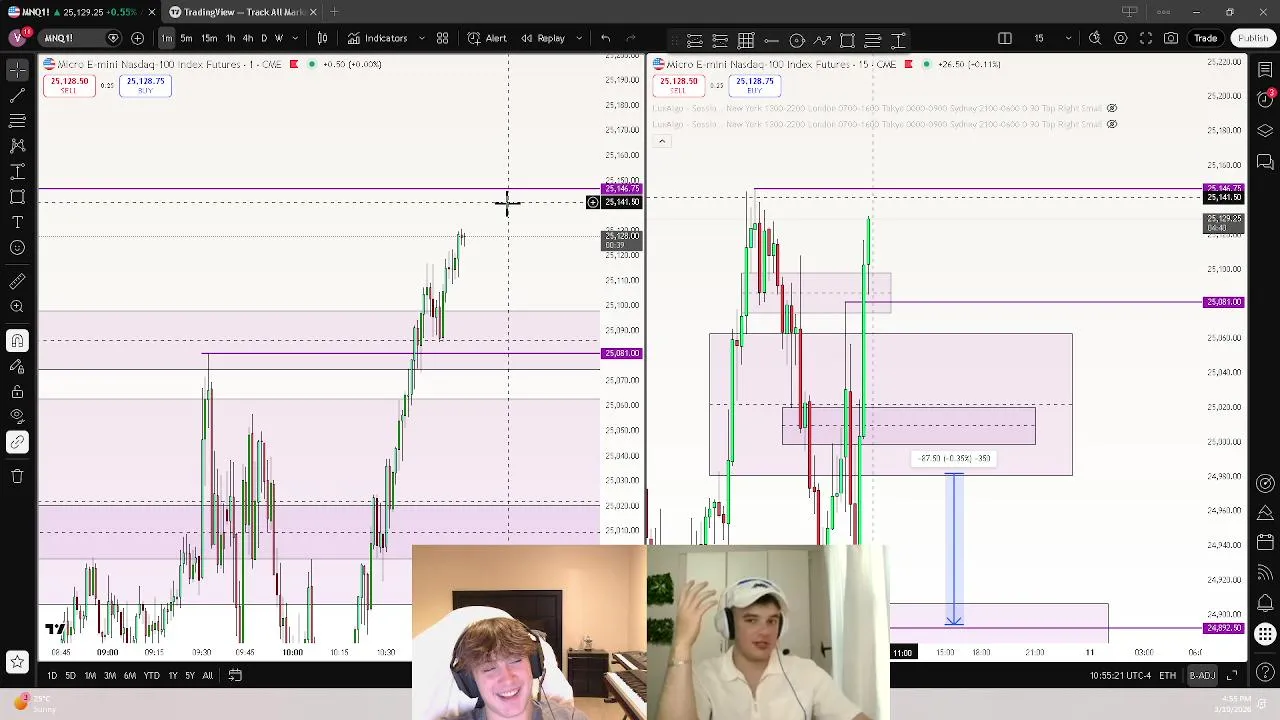Expand the Replay options dropdown
Viewport: 1280px width, 720px height.
pyautogui.click(x=577, y=38)
